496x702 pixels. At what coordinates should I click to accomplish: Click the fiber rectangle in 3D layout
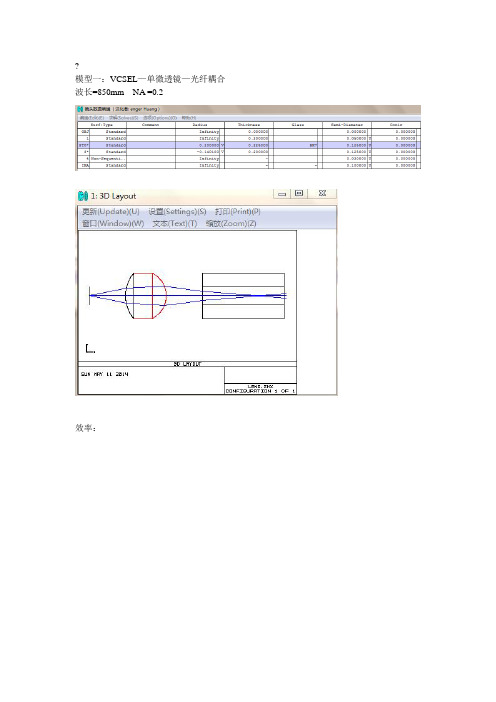click(244, 296)
